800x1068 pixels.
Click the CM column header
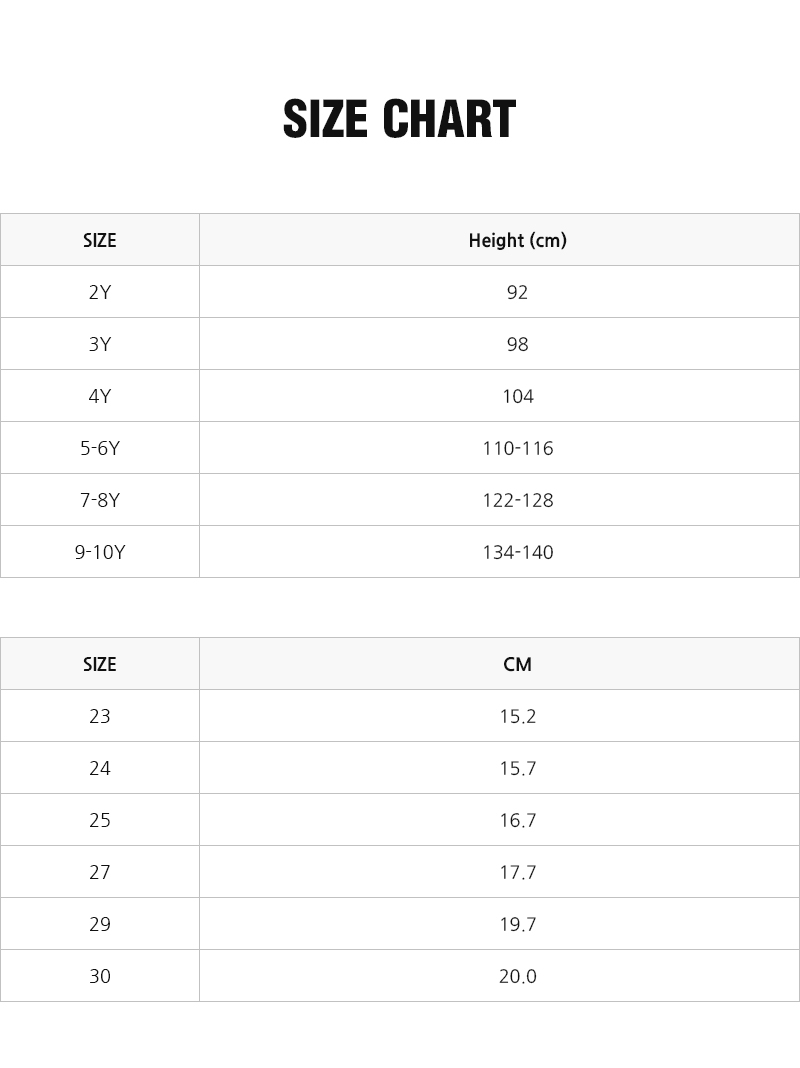click(517, 664)
